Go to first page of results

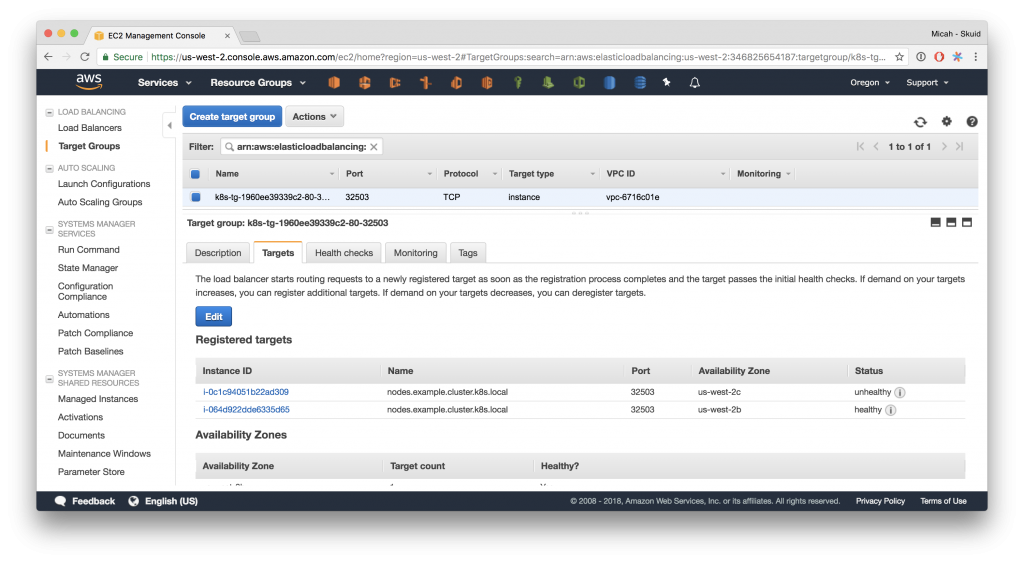click(x=860, y=146)
